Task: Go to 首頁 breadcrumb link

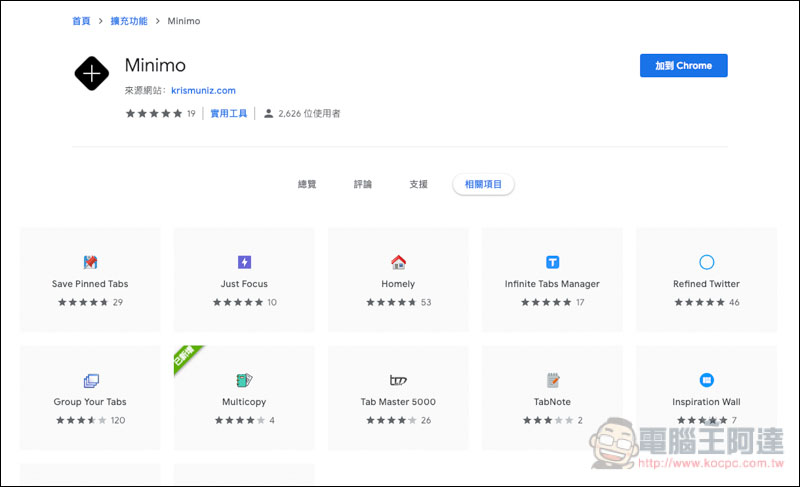Action: (x=81, y=21)
